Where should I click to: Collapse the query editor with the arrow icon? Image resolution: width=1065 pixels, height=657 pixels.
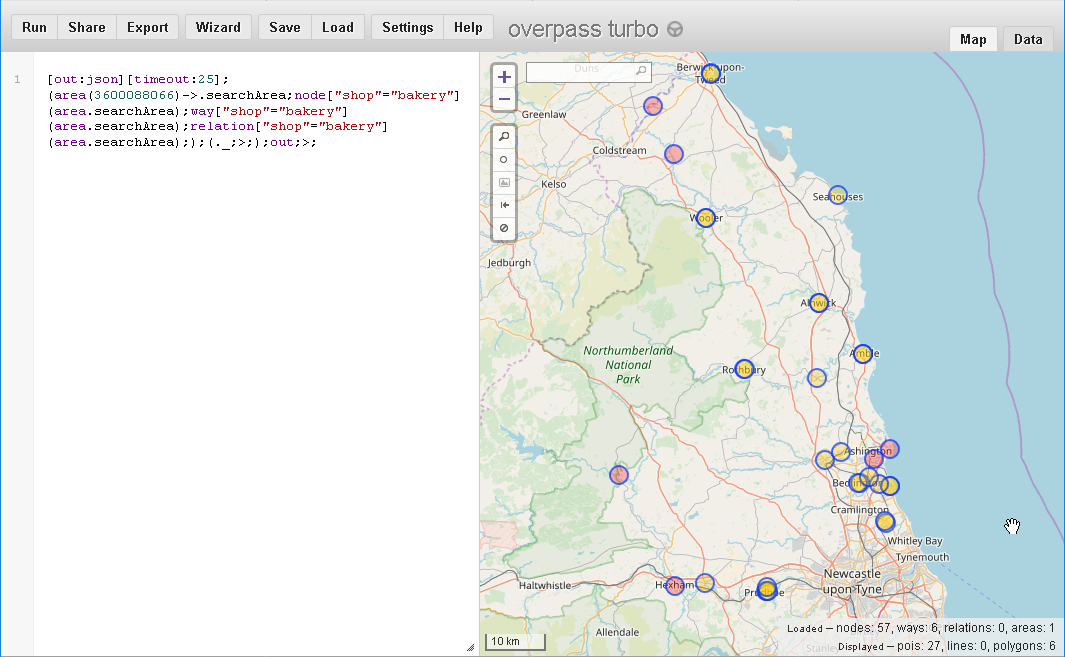tap(504, 204)
